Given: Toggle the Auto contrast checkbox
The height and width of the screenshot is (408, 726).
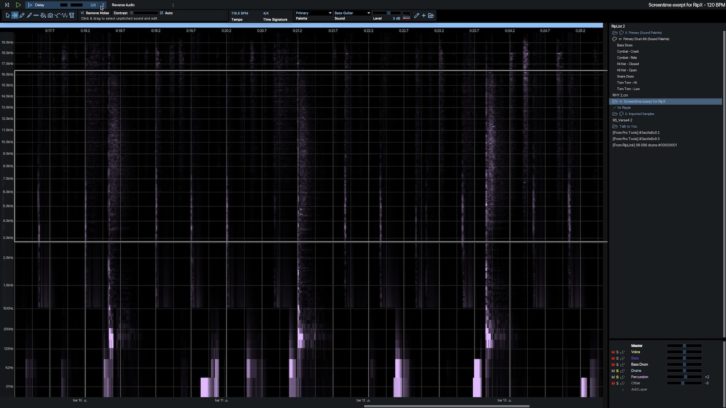Looking at the screenshot, I should point(162,13).
